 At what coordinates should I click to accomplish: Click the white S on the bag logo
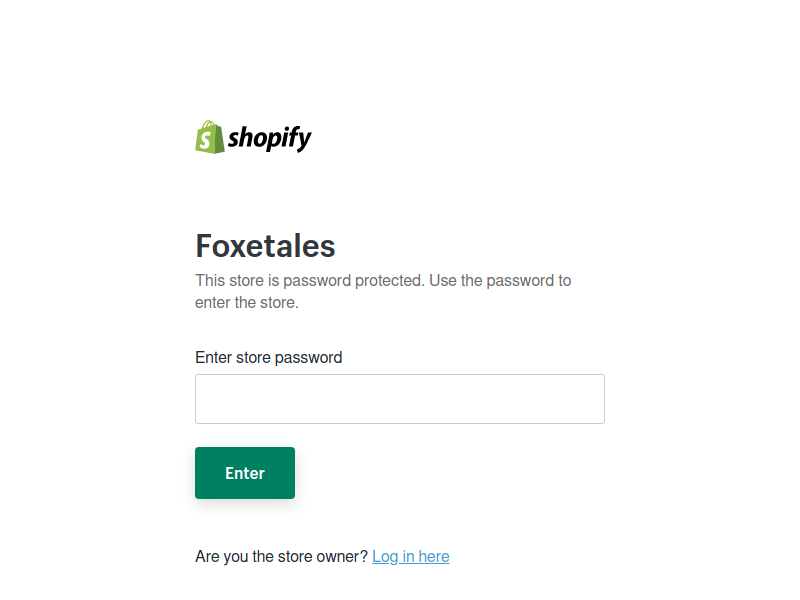pos(205,139)
